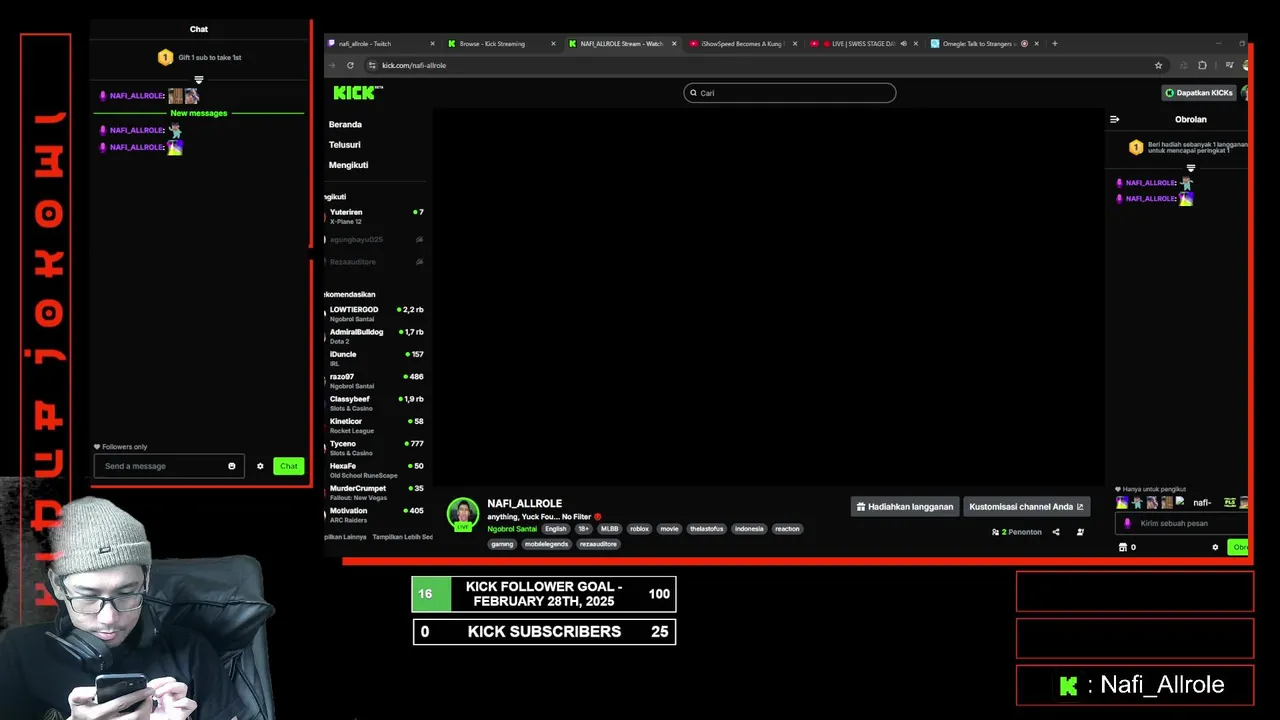Click the Kick logo in the site header

click(357, 92)
